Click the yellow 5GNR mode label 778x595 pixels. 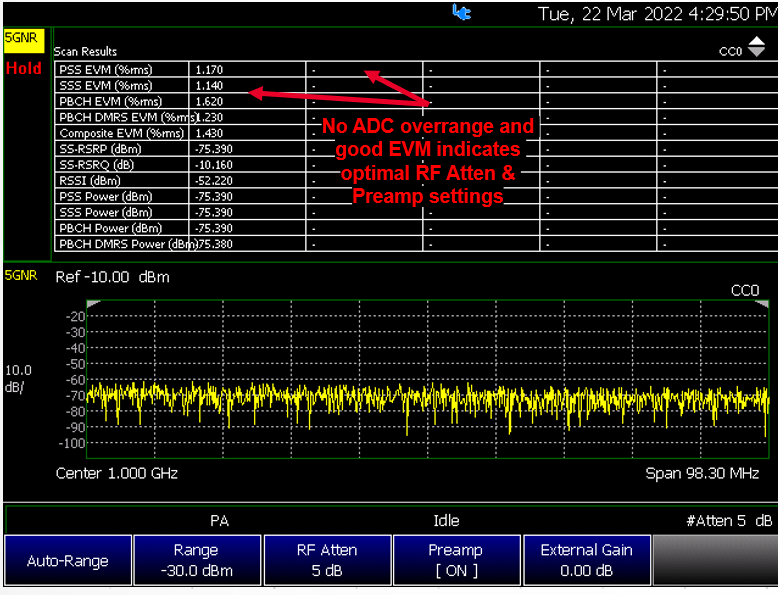(23, 40)
